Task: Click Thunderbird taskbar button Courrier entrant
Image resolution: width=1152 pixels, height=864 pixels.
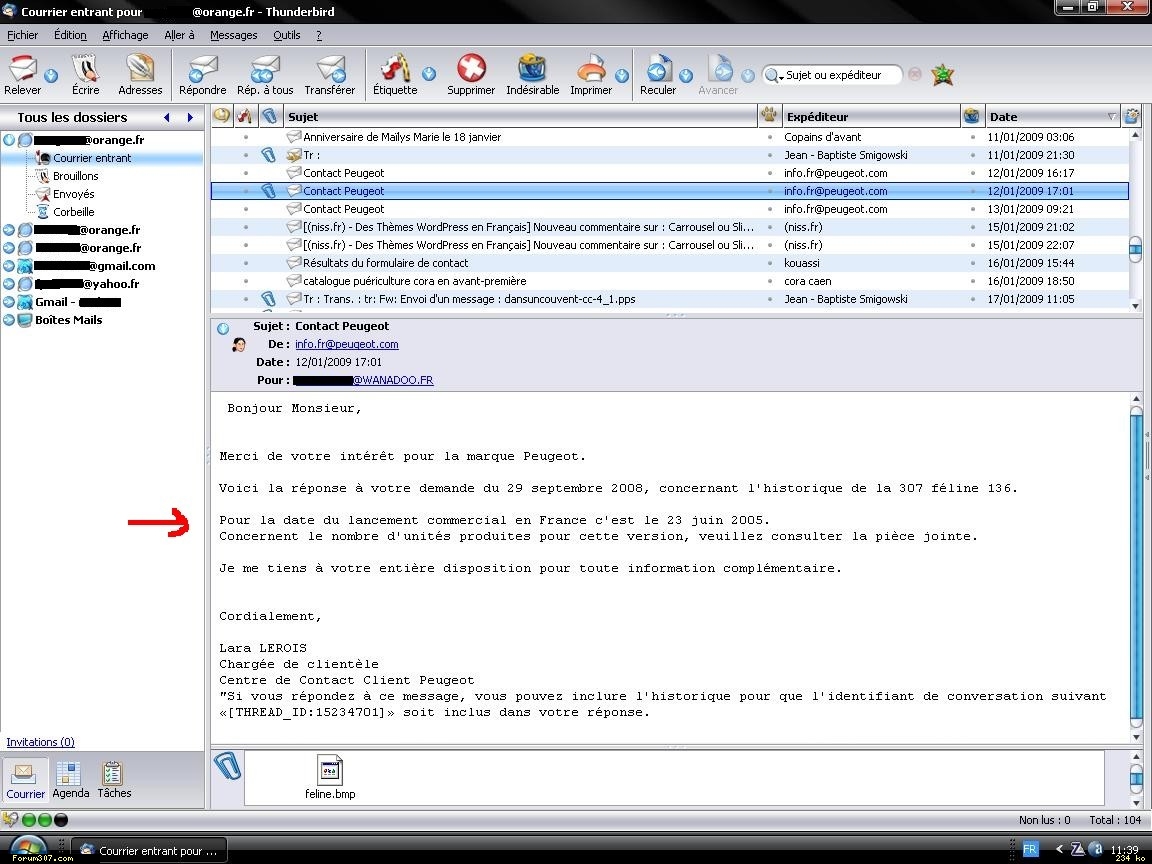Action: (149, 850)
